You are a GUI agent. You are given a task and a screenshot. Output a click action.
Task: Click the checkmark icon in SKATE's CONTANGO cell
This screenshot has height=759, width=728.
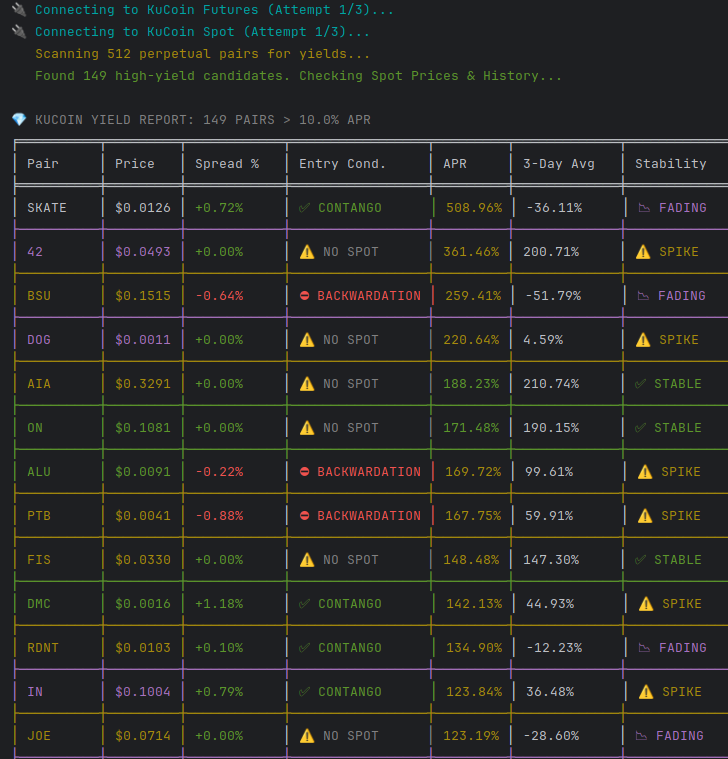(304, 208)
